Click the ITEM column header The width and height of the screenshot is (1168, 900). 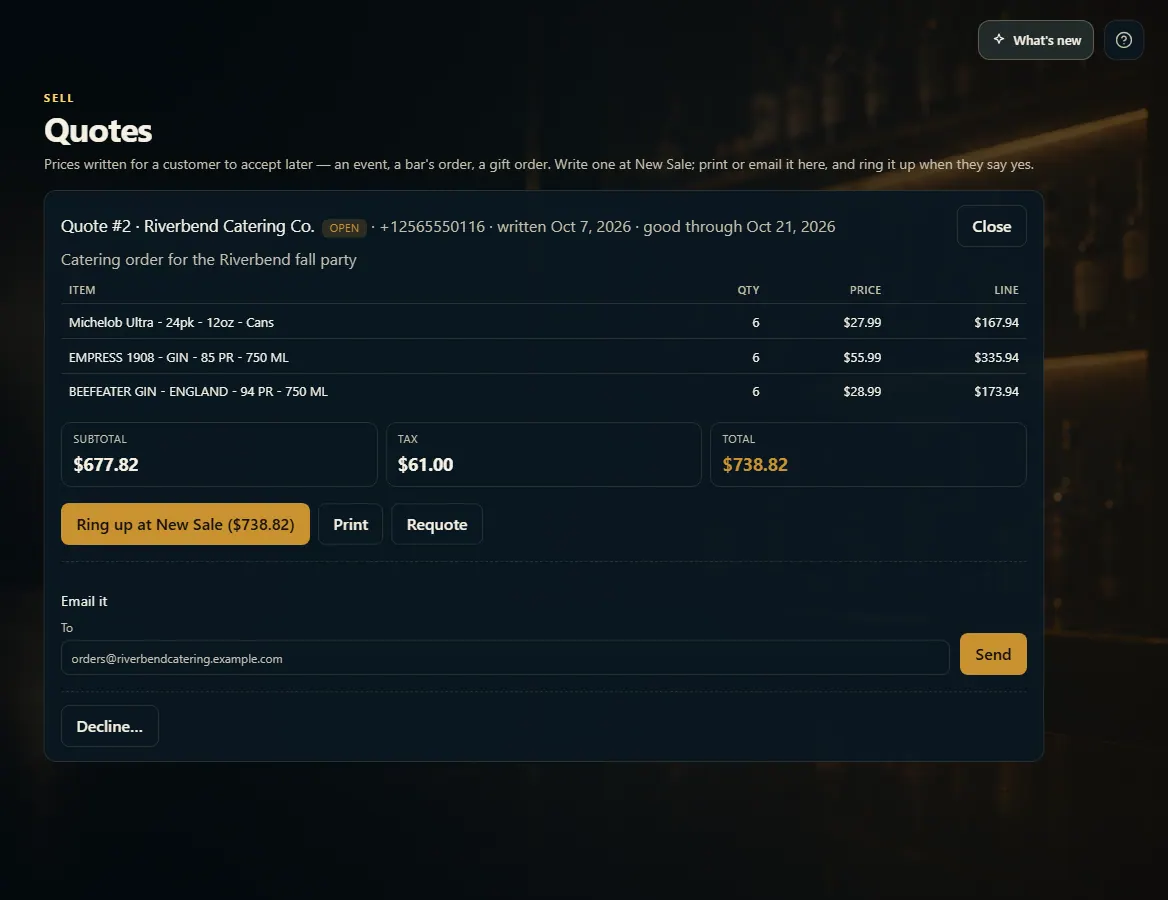click(82, 290)
